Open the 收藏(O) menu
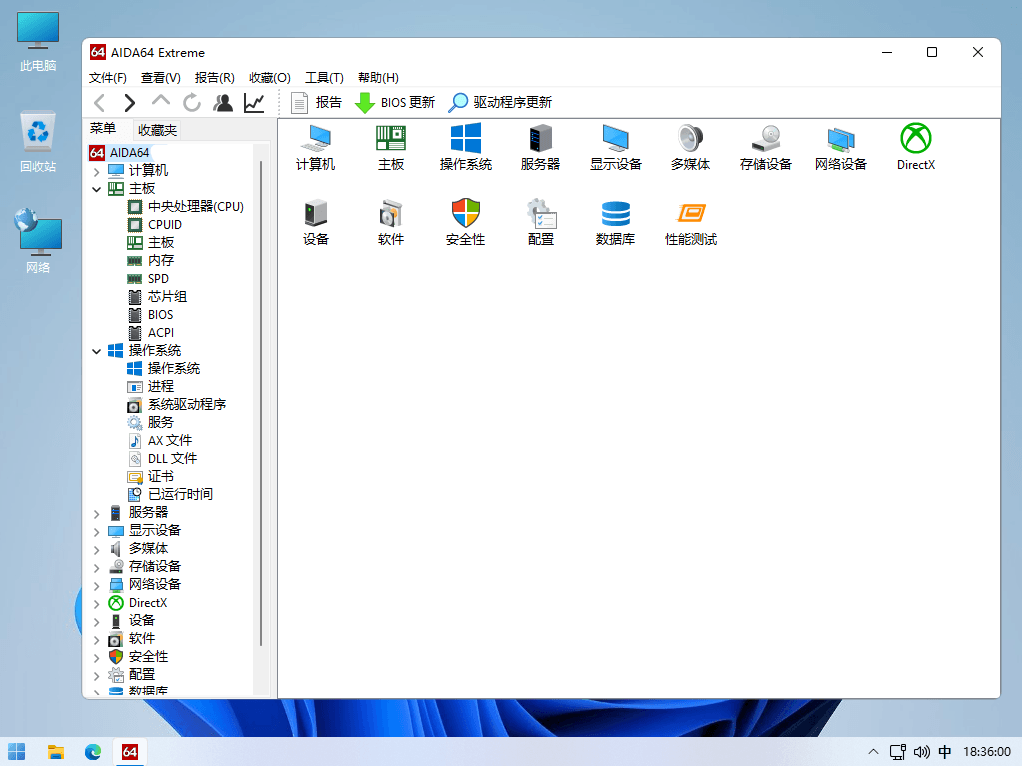This screenshot has width=1022, height=766. (269, 78)
